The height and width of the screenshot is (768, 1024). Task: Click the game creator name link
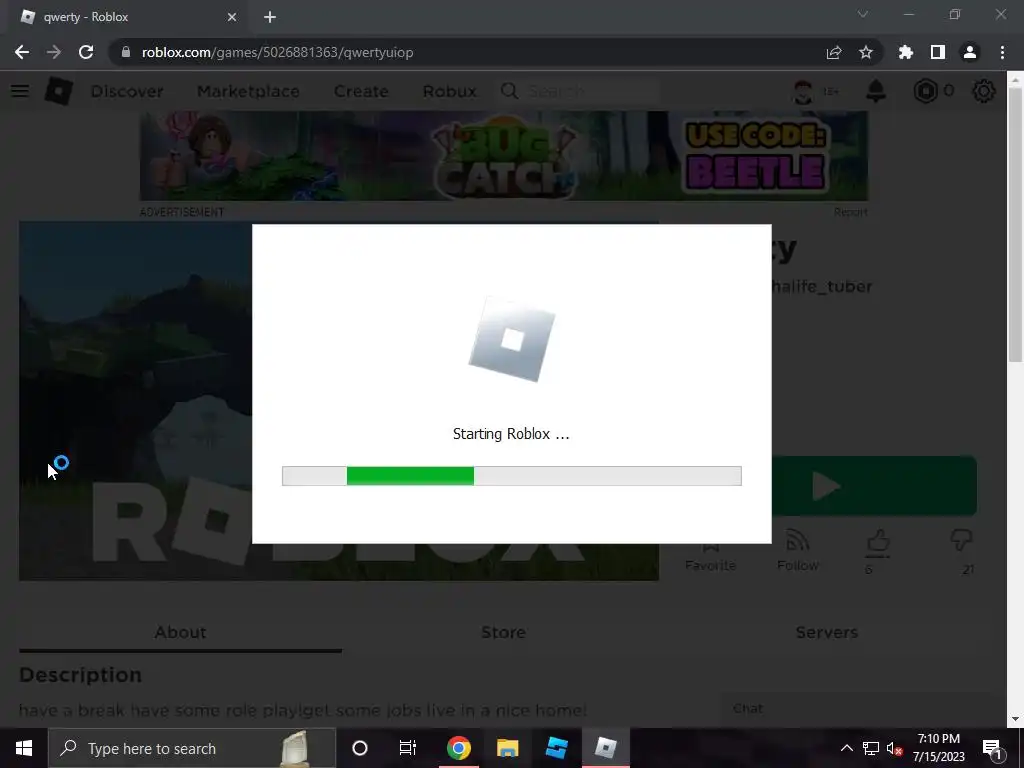click(822, 287)
